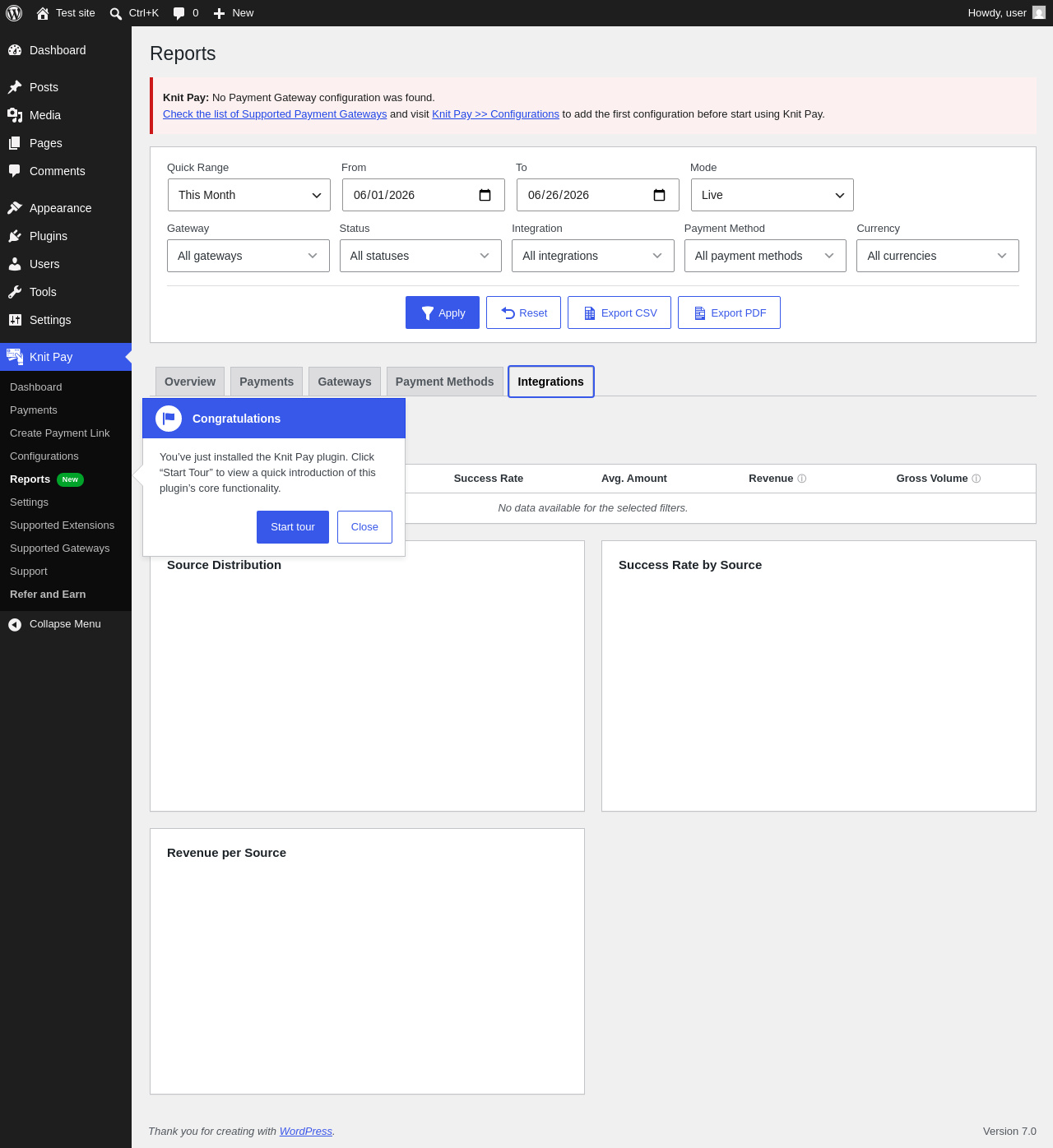This screenshot has width=1053, height=1148.
Task: Open comments bubble icon in admin bar
Action: [179, 13]
